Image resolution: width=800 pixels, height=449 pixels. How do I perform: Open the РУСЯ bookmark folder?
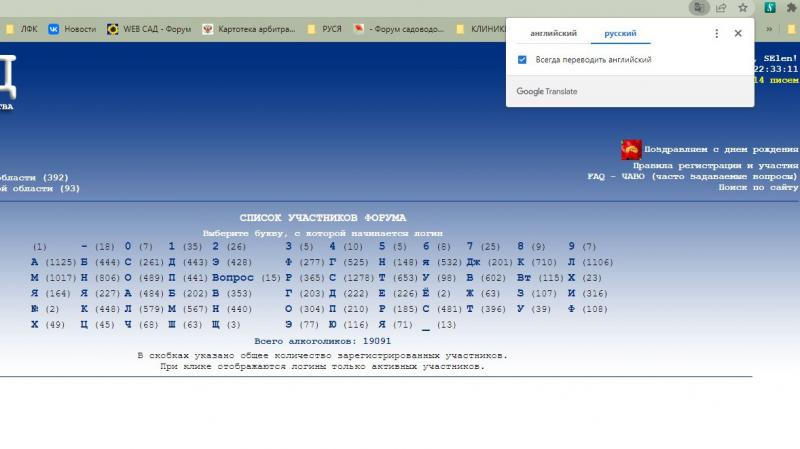pos(325,29)
